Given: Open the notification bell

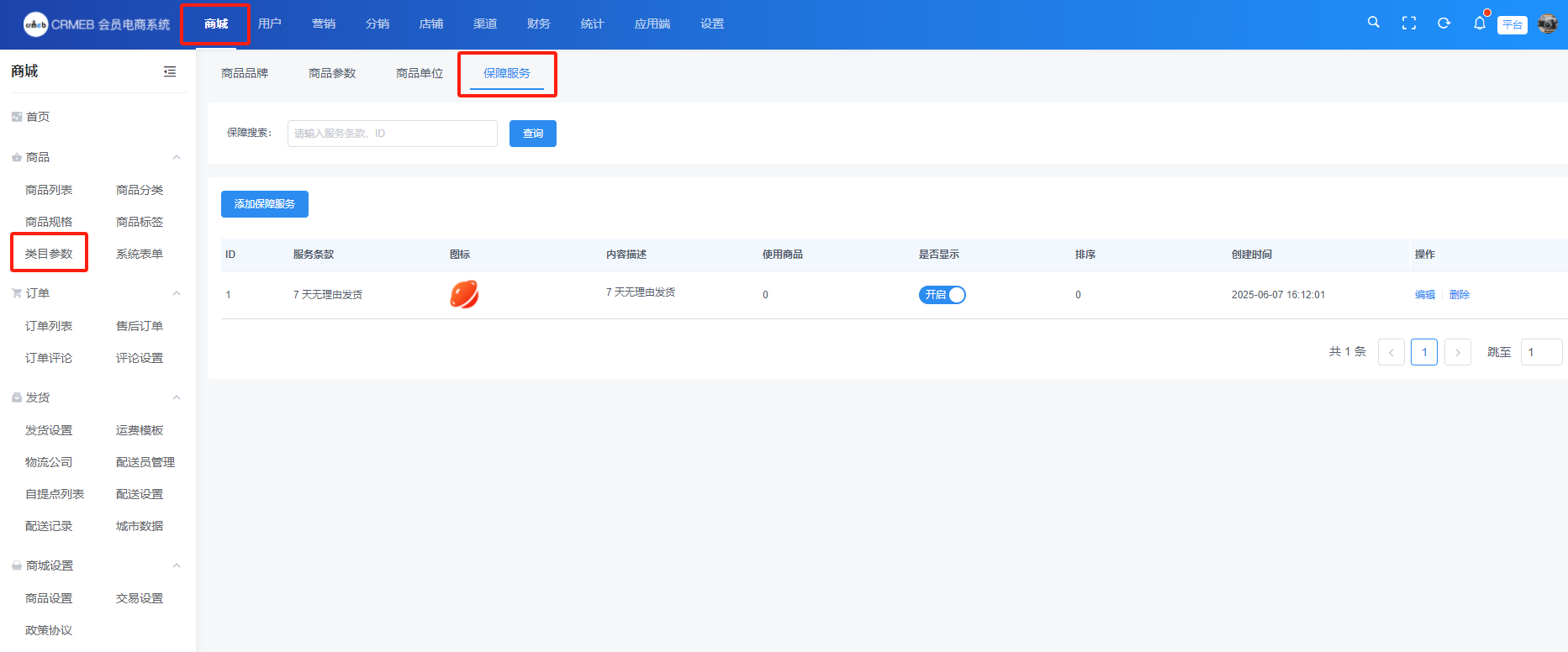Looking at the screenshot, I should tap(1479, 24).
